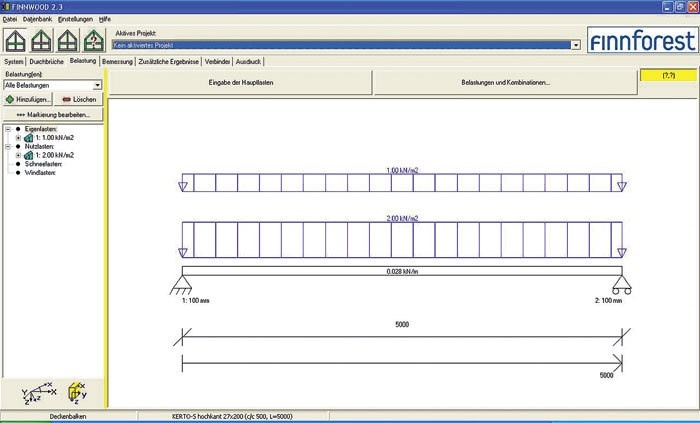Collapse the Nutzlasten tree node
The image size is (700, 423).
(x=8, y=147)
